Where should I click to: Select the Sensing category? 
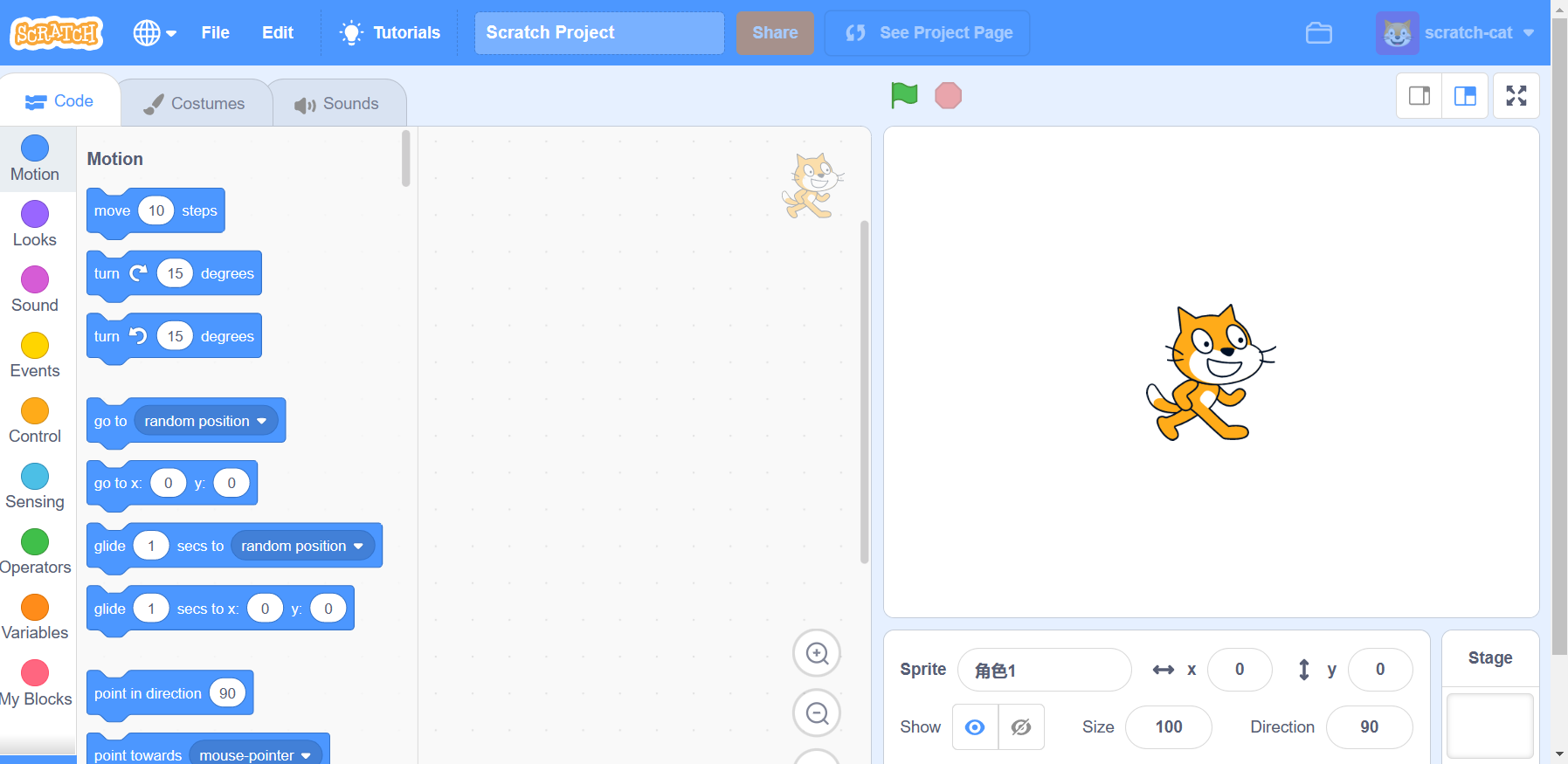[x=35, y=486]
